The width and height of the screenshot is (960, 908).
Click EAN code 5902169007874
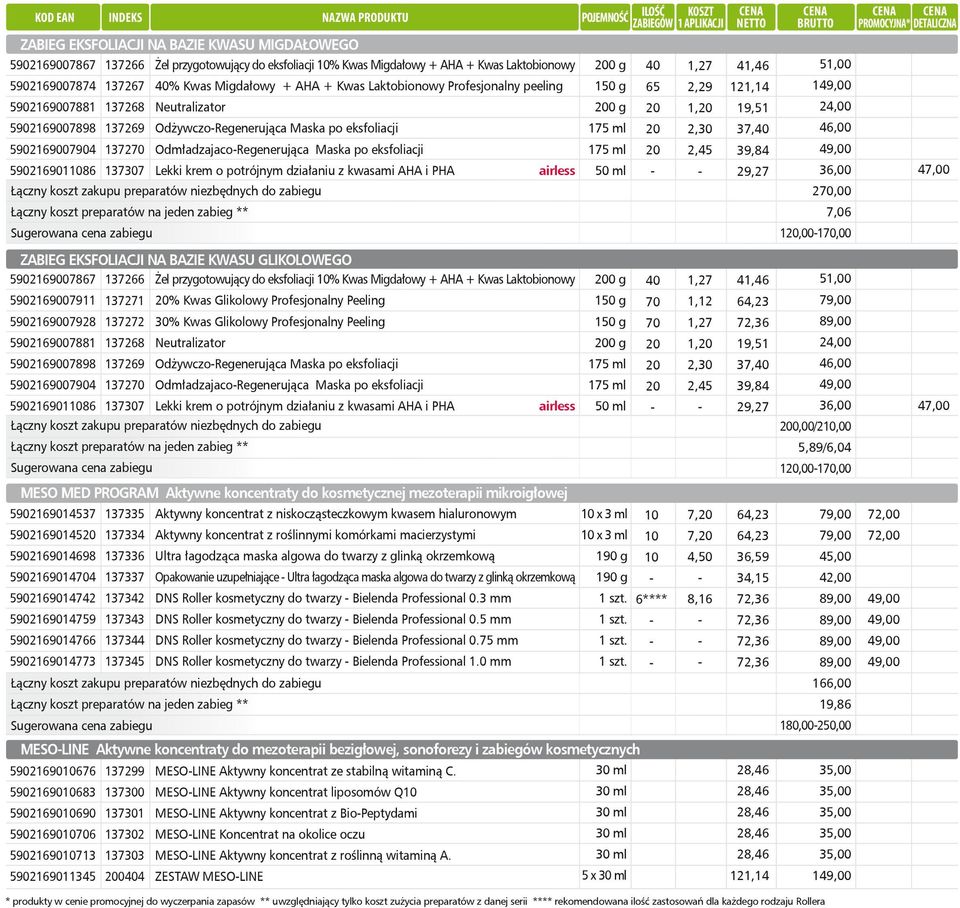(x=53, y=86)
